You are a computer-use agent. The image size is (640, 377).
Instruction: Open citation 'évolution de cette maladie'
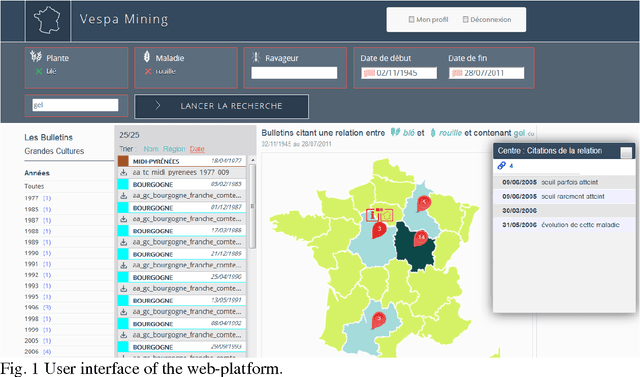coord(564,225)
